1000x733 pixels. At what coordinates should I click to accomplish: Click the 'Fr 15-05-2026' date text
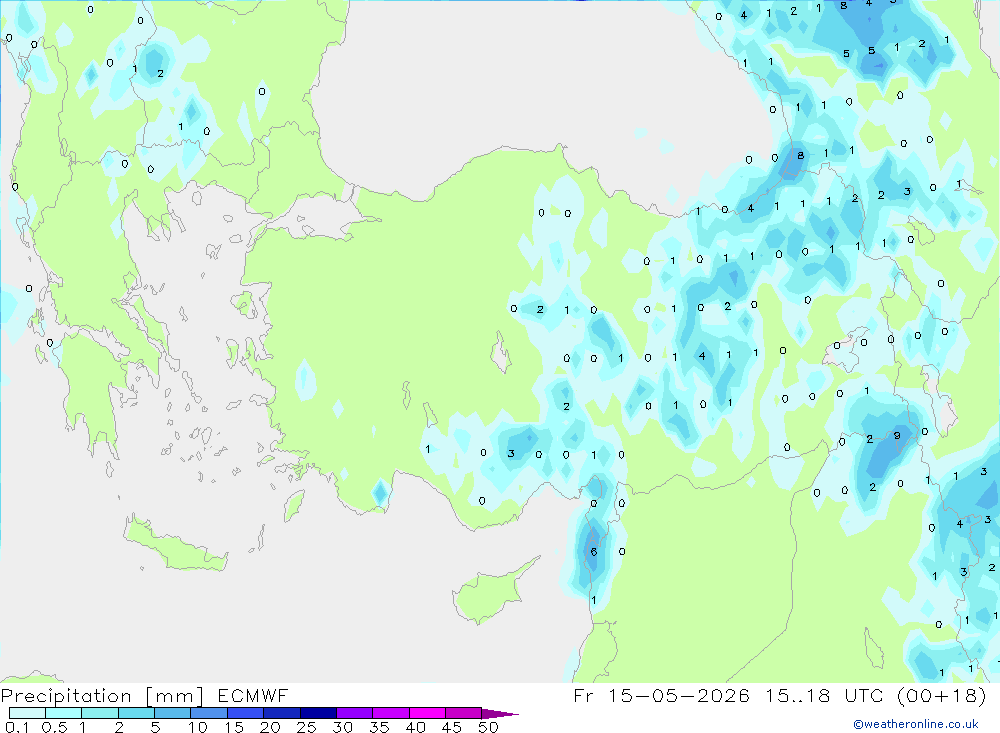point(661,695)
